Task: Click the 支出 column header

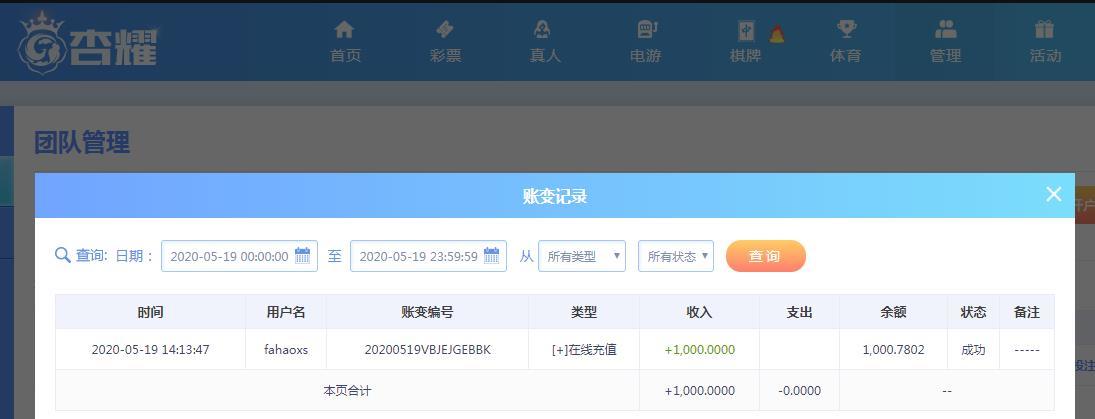Action: (x=800, y=312)
